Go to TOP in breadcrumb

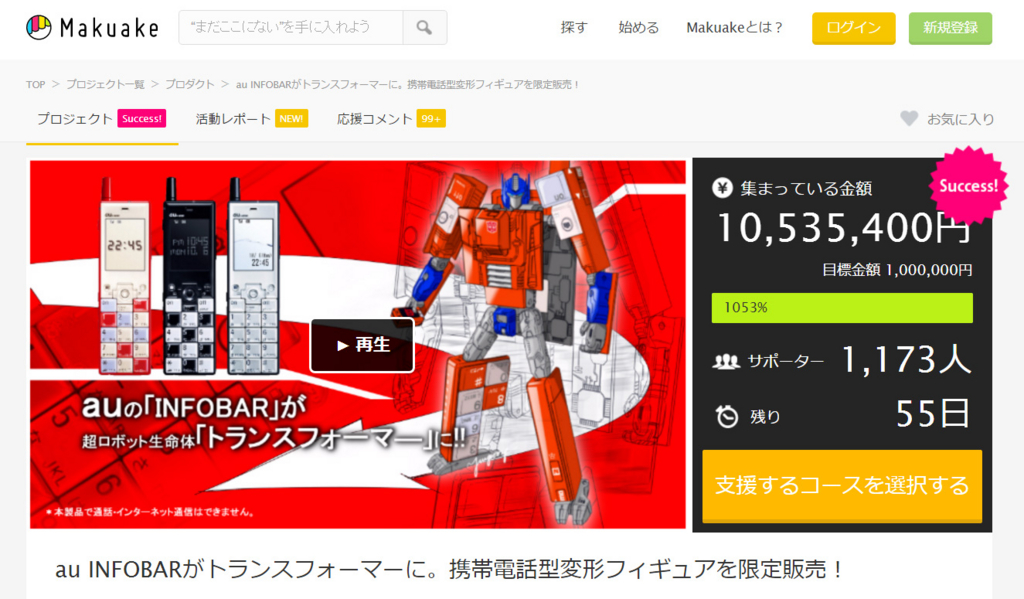(x=35, y=84)
